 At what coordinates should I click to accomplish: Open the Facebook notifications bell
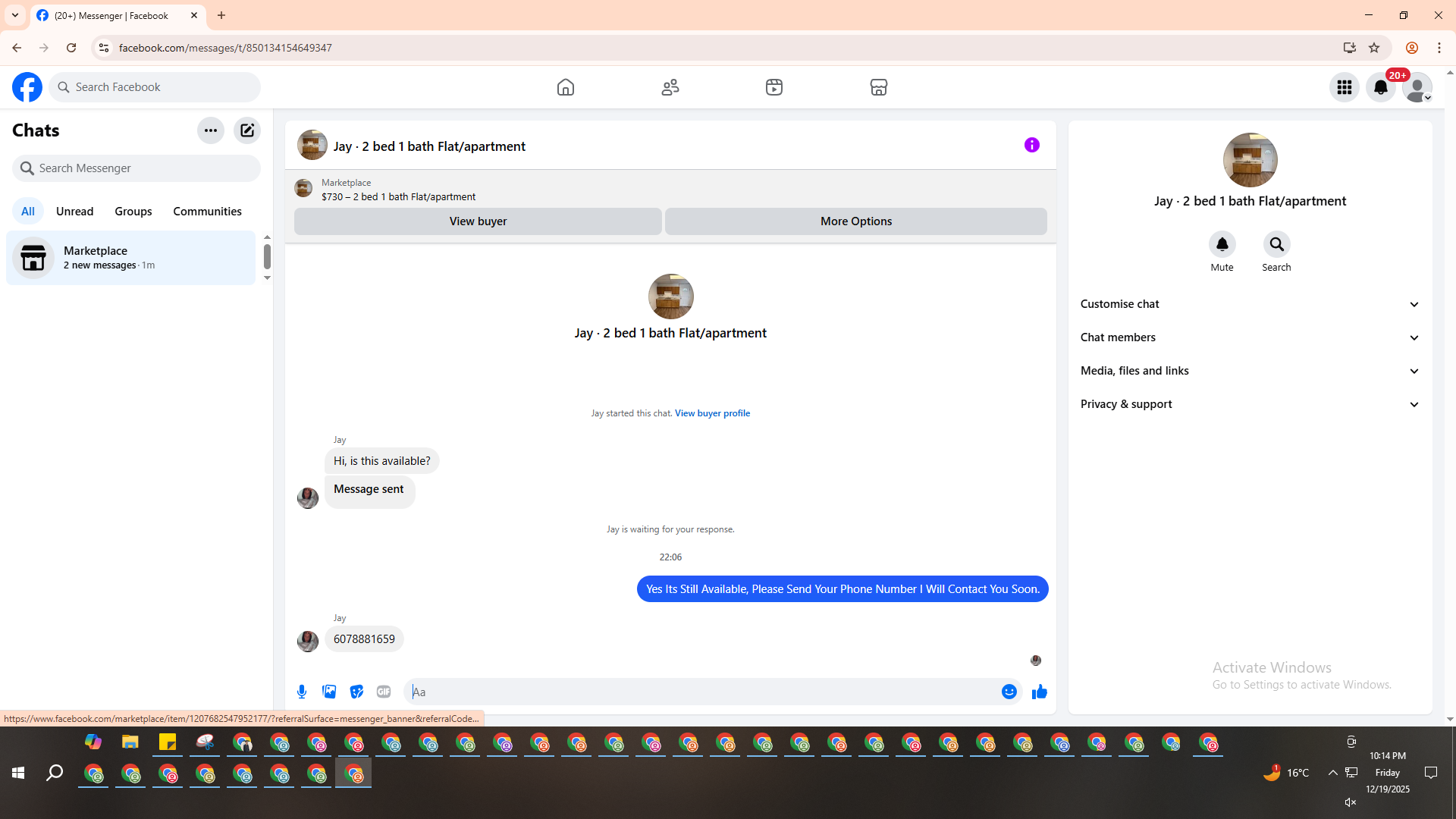[1380, 87]
